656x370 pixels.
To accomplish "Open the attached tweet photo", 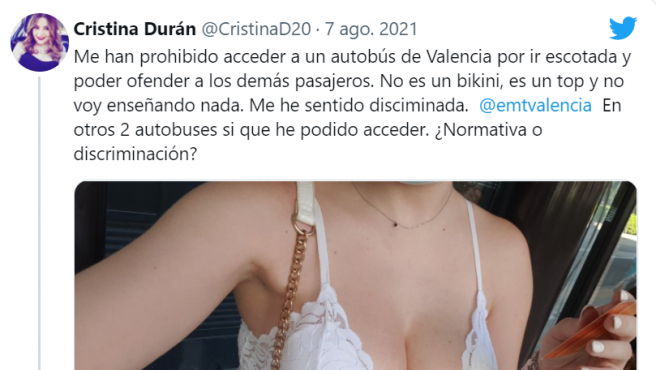I will click(356, 275).
